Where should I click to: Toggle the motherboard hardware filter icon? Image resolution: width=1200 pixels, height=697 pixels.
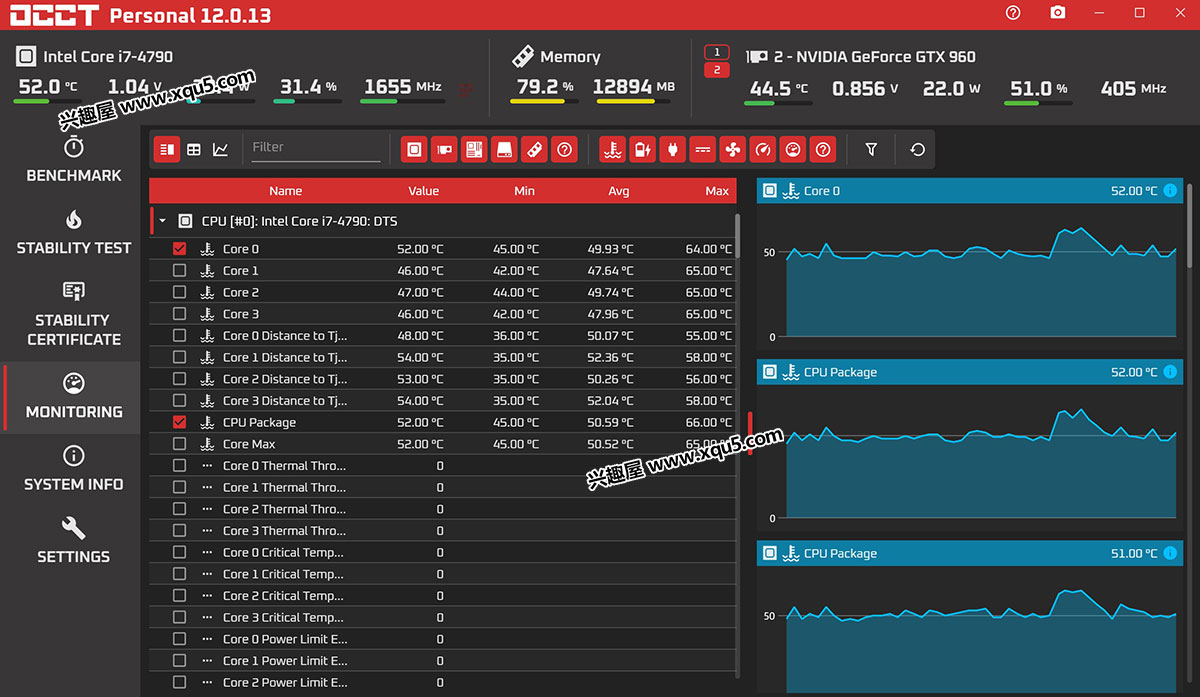point(474,149)
